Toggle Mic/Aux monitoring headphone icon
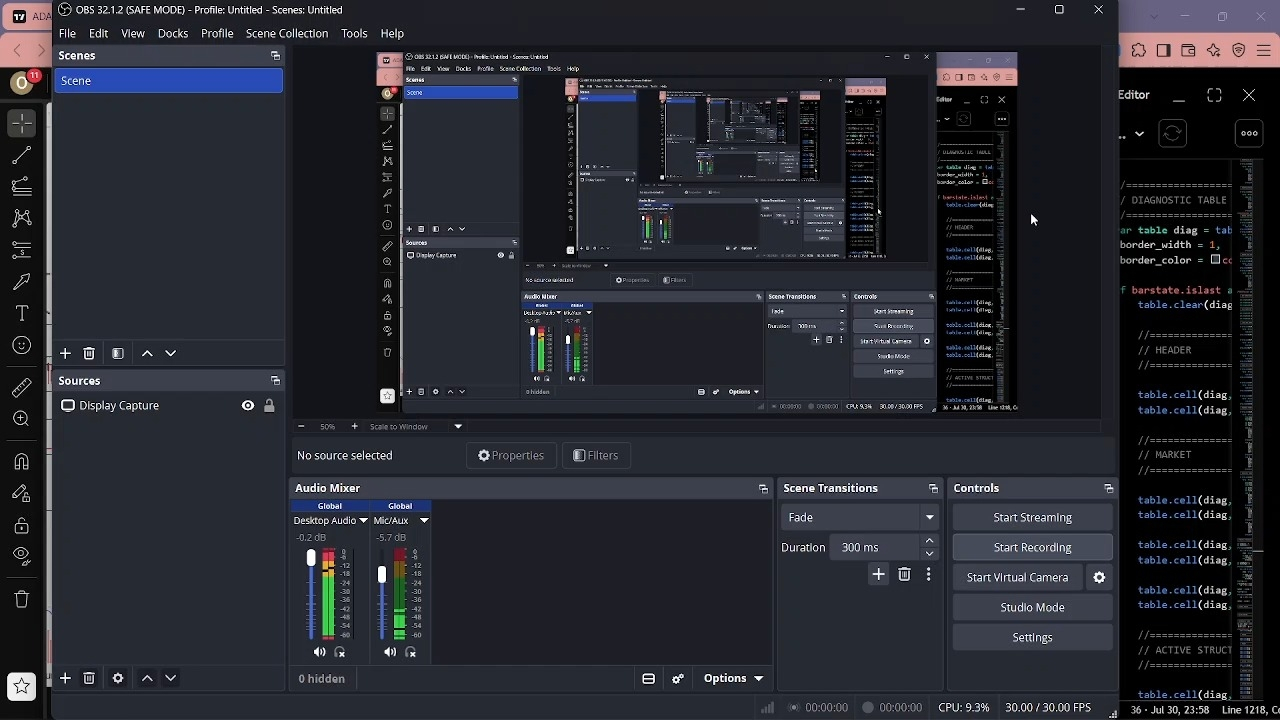 point(410,652)
